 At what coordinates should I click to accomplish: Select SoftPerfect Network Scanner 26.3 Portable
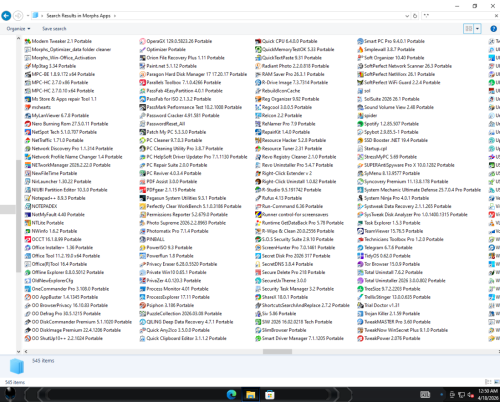405,66
